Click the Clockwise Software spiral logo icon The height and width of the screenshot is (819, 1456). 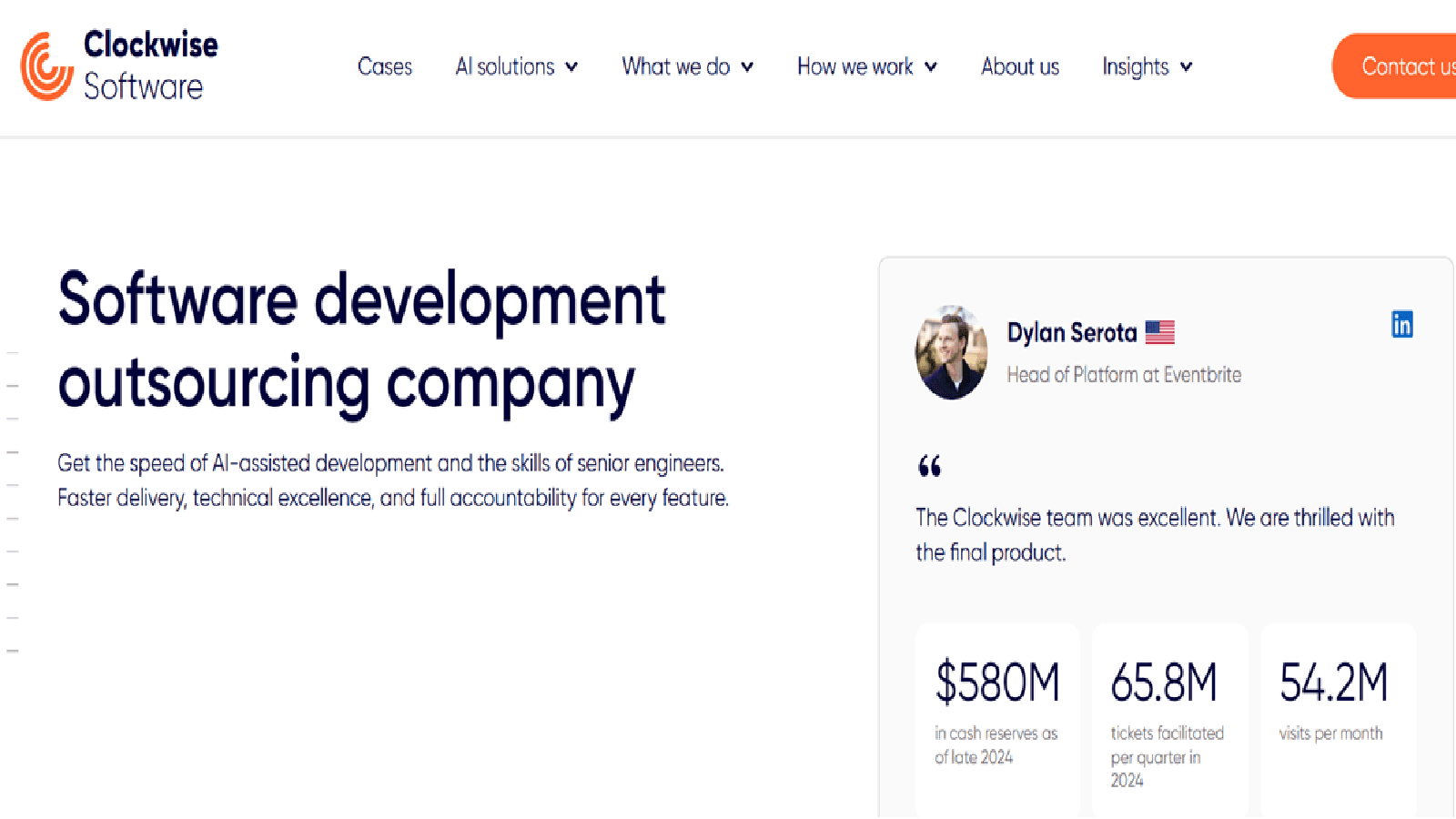(46, 66)
